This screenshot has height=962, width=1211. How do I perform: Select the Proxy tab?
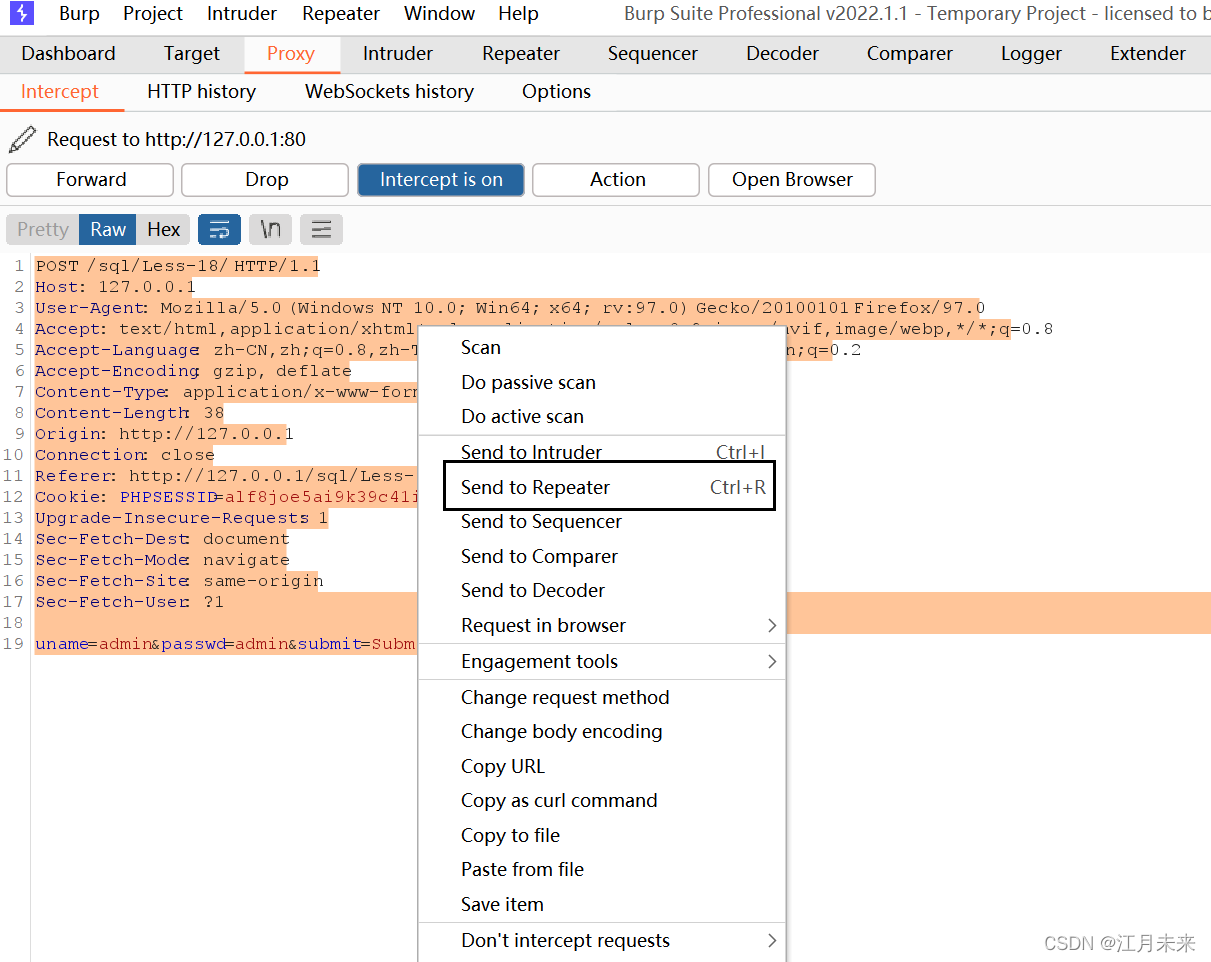[291, 54]
